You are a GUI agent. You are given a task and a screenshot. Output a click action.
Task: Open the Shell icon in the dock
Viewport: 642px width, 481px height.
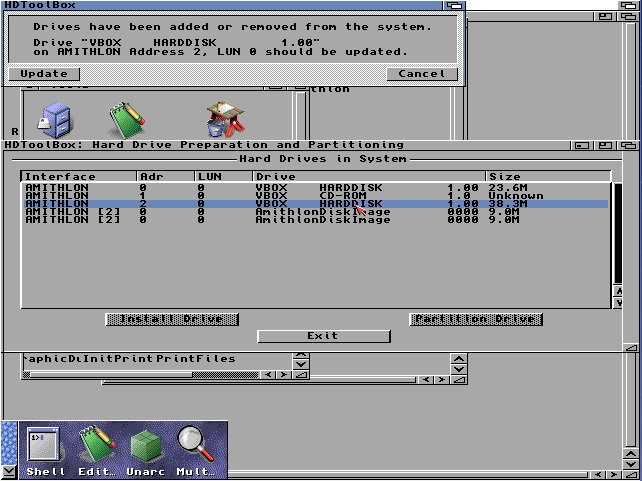click(43, 449)
